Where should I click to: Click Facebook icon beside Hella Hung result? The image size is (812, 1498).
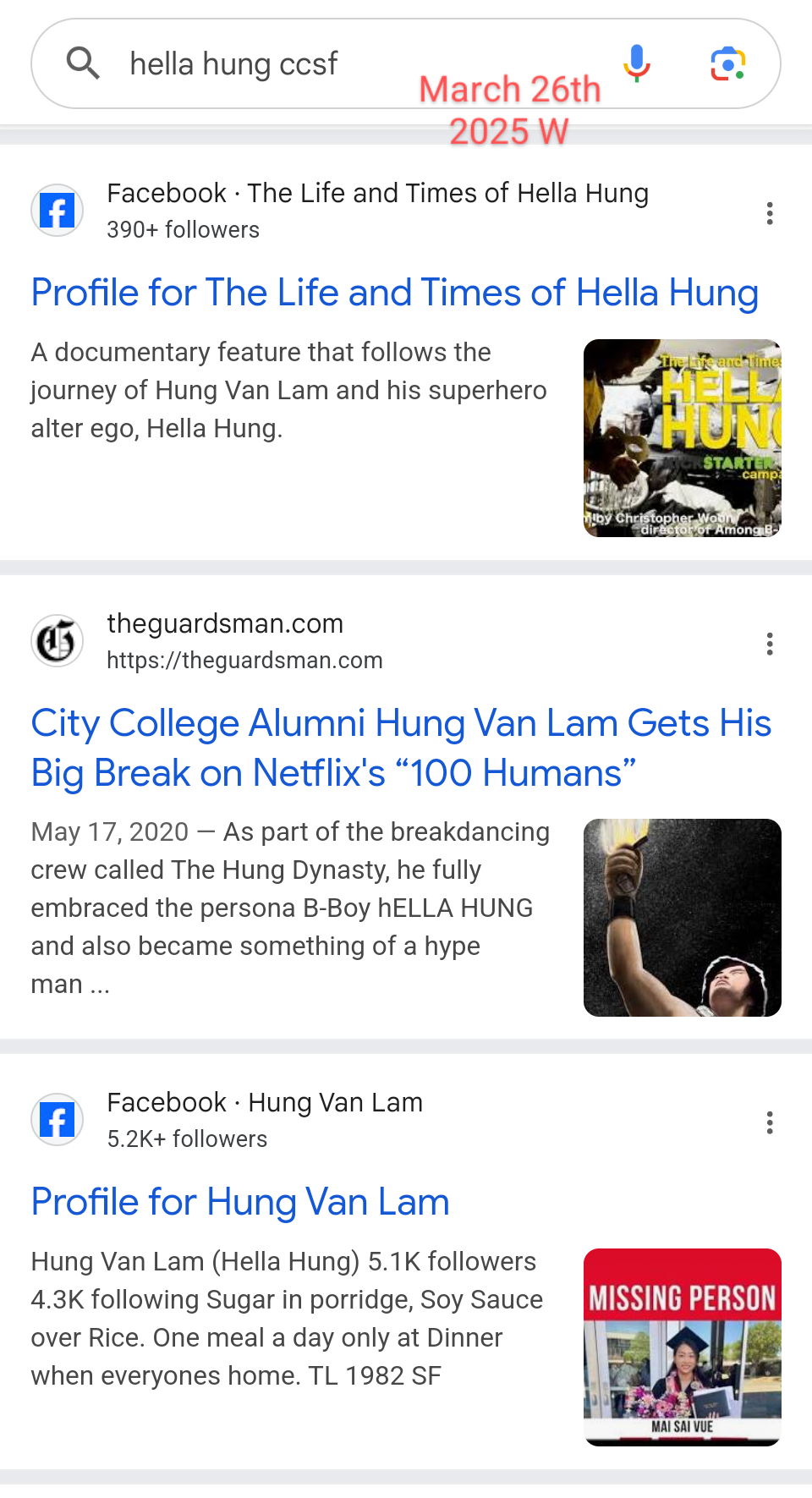coord(58,211)
